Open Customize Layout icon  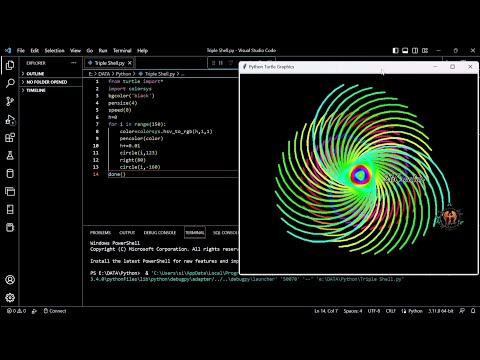coord(425,50)
